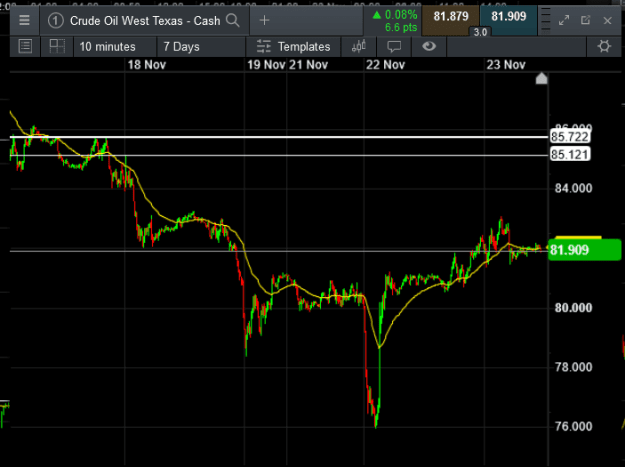Open the chart layout grid icon
Viewport: 625px width, 467px height.
pos(57,47)
